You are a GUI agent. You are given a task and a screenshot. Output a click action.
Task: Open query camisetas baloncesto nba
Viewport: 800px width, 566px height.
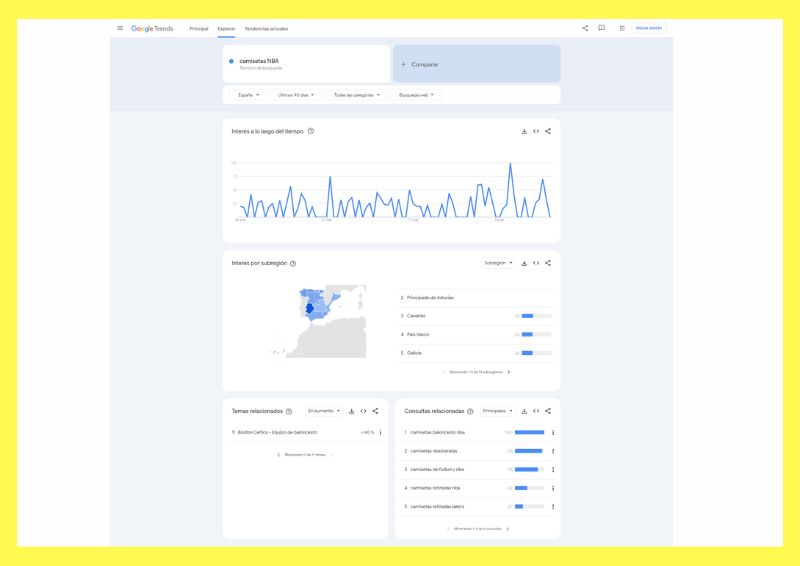[x=437, y=432]
